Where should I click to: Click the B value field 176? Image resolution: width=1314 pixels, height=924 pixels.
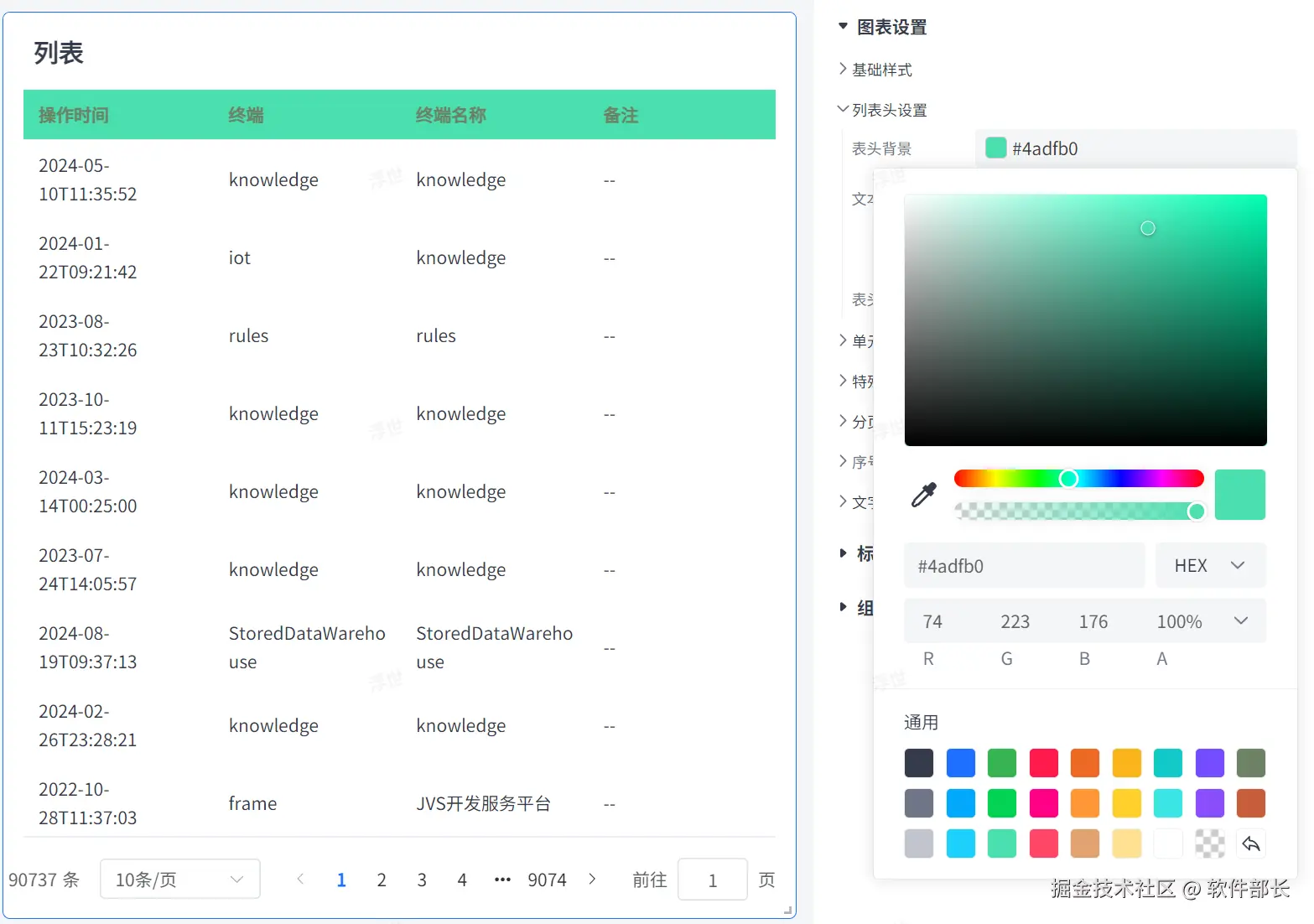coord(1093,621)
